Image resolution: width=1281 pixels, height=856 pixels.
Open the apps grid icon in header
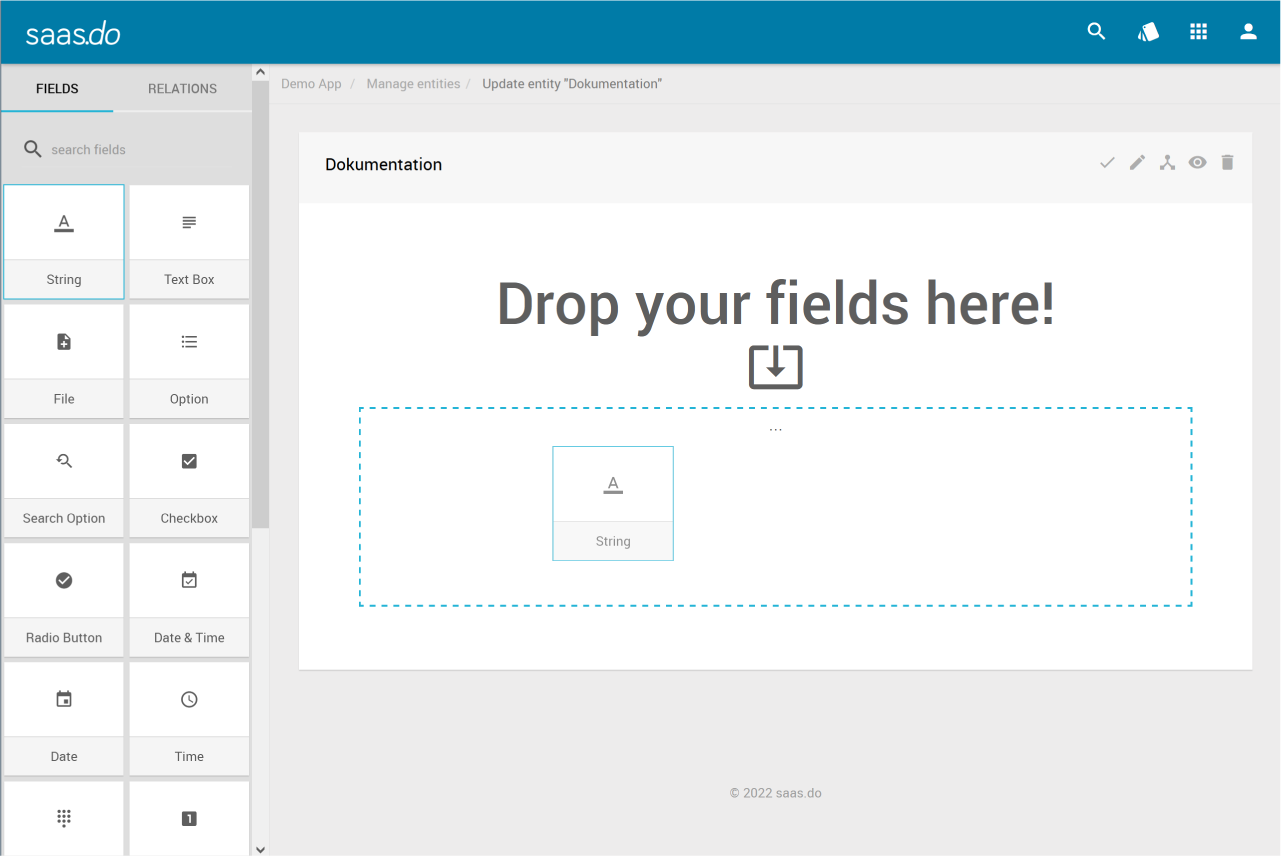1198,32
